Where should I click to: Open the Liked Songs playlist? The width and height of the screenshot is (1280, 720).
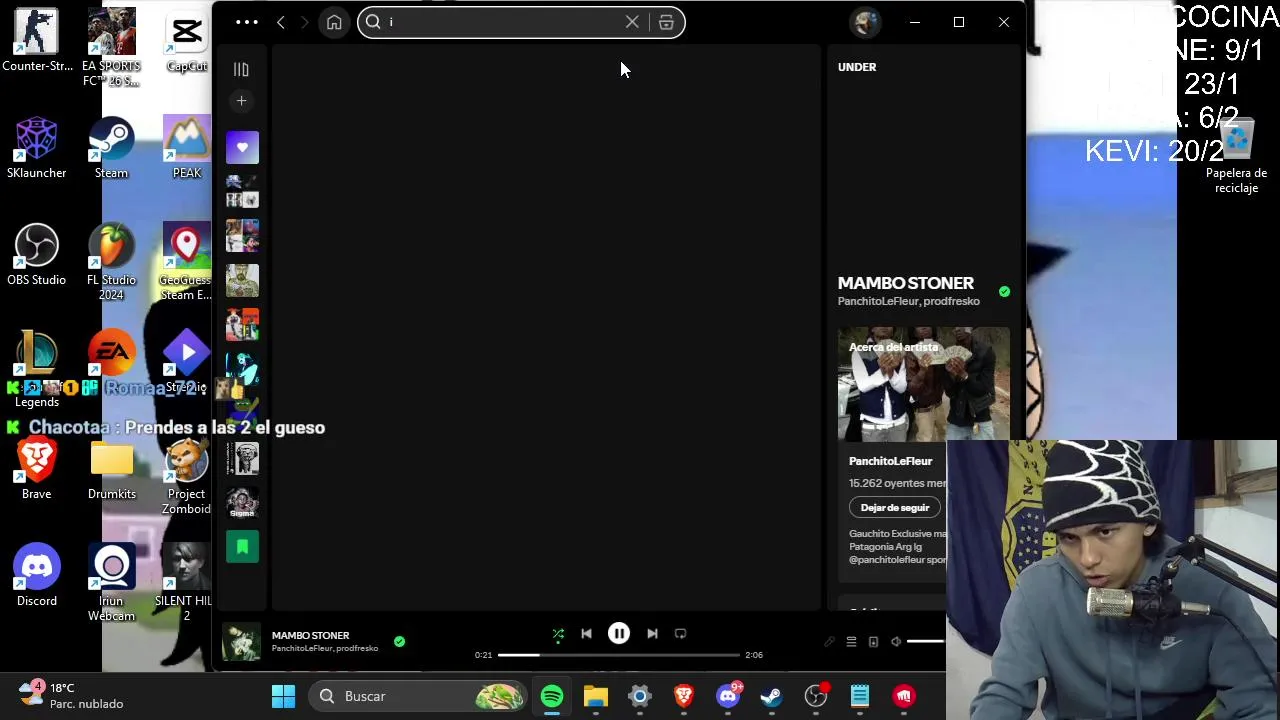tap(242, 148)
